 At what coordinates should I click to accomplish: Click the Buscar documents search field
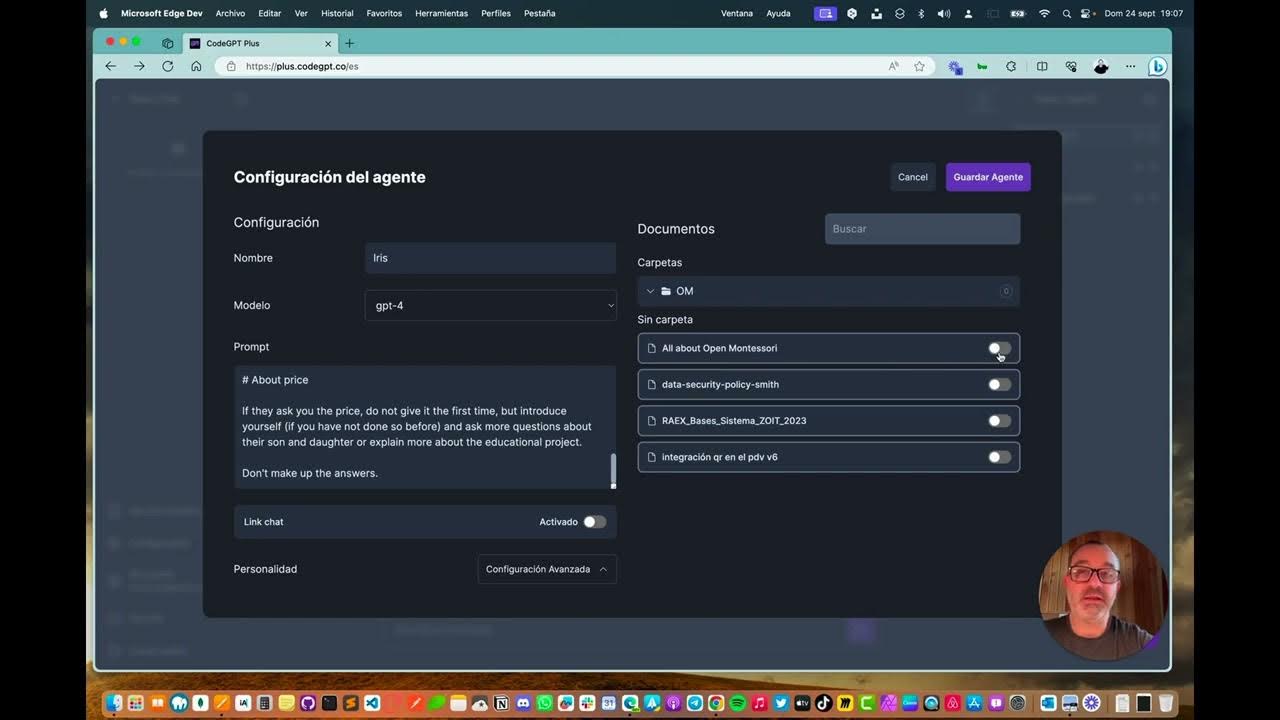[x=922, y=229]
